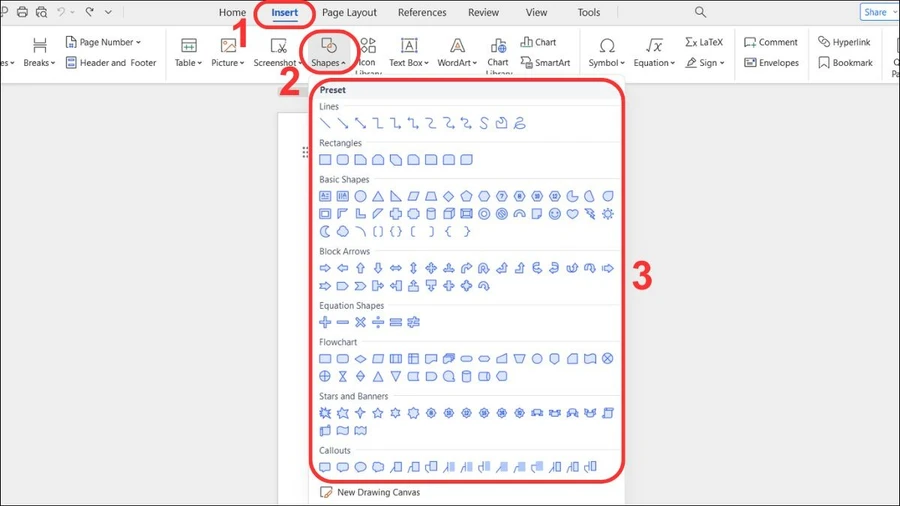Click Header and Footer
The width and height of the screenshot is (900, 506).
pyautogui.click(x=111, y=63)
